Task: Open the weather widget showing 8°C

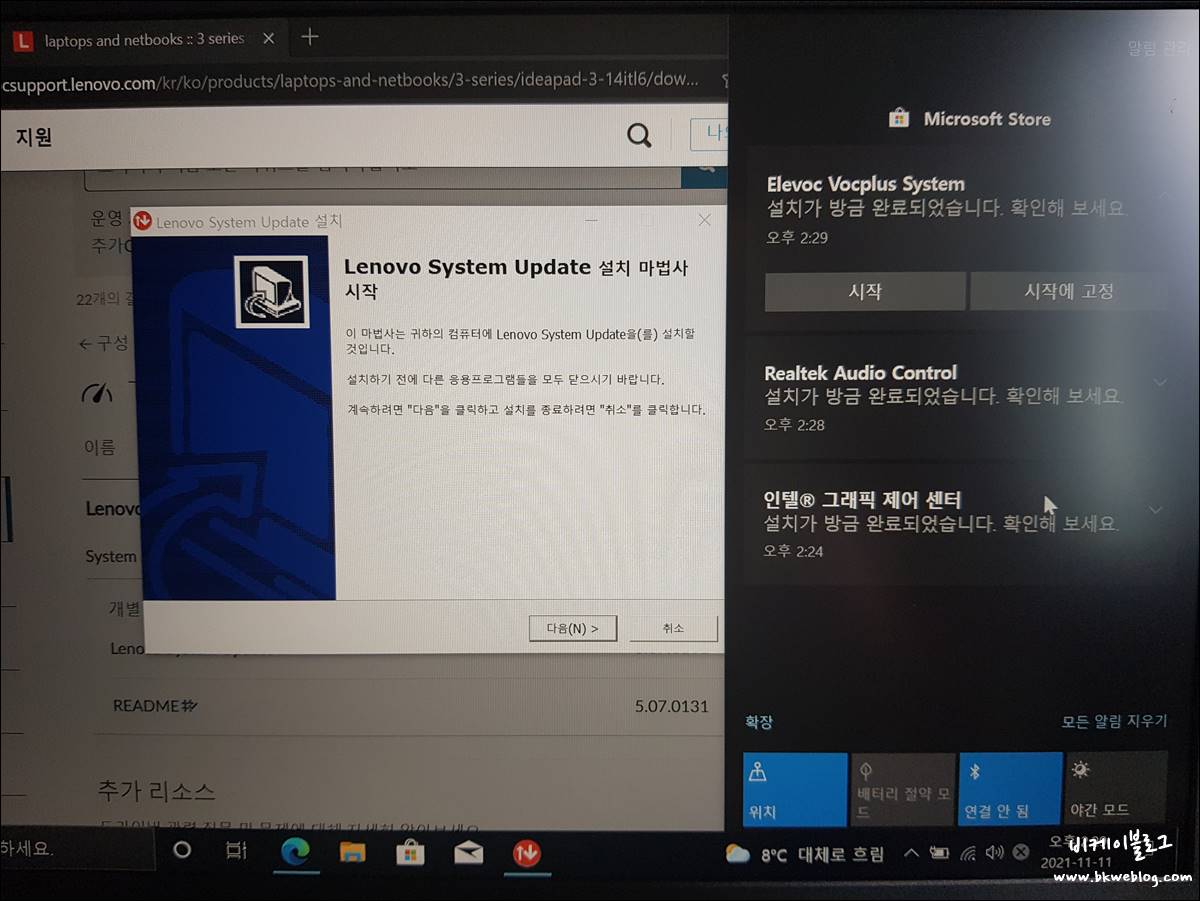Action: coord(805,855)
